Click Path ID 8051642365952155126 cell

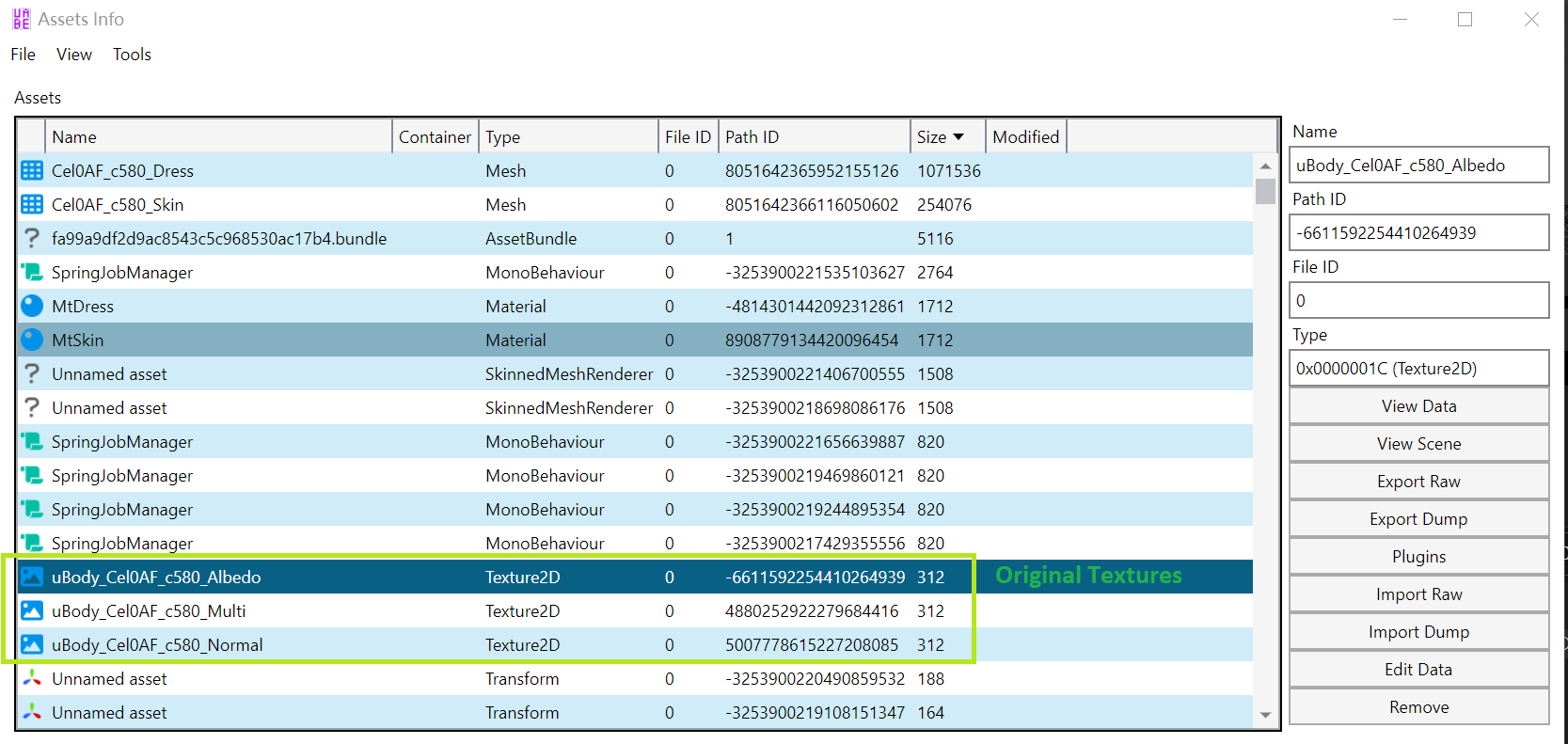[812, 171]
